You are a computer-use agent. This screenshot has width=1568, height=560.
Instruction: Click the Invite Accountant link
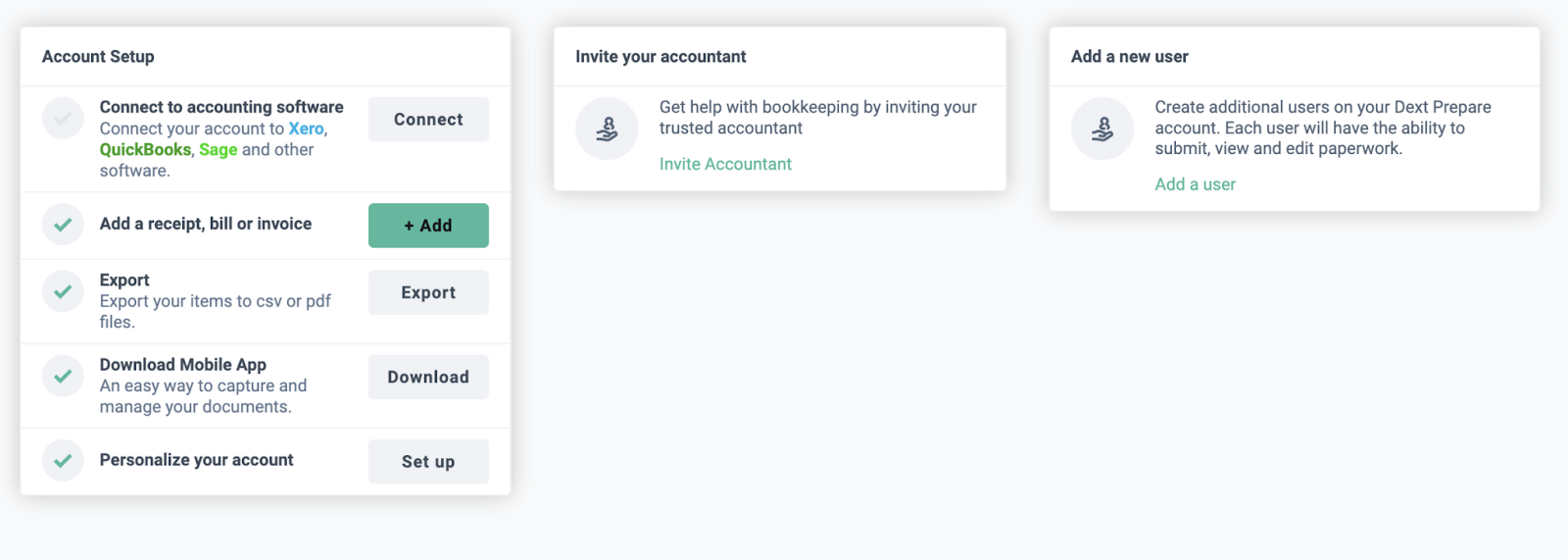tap(725, 164)
